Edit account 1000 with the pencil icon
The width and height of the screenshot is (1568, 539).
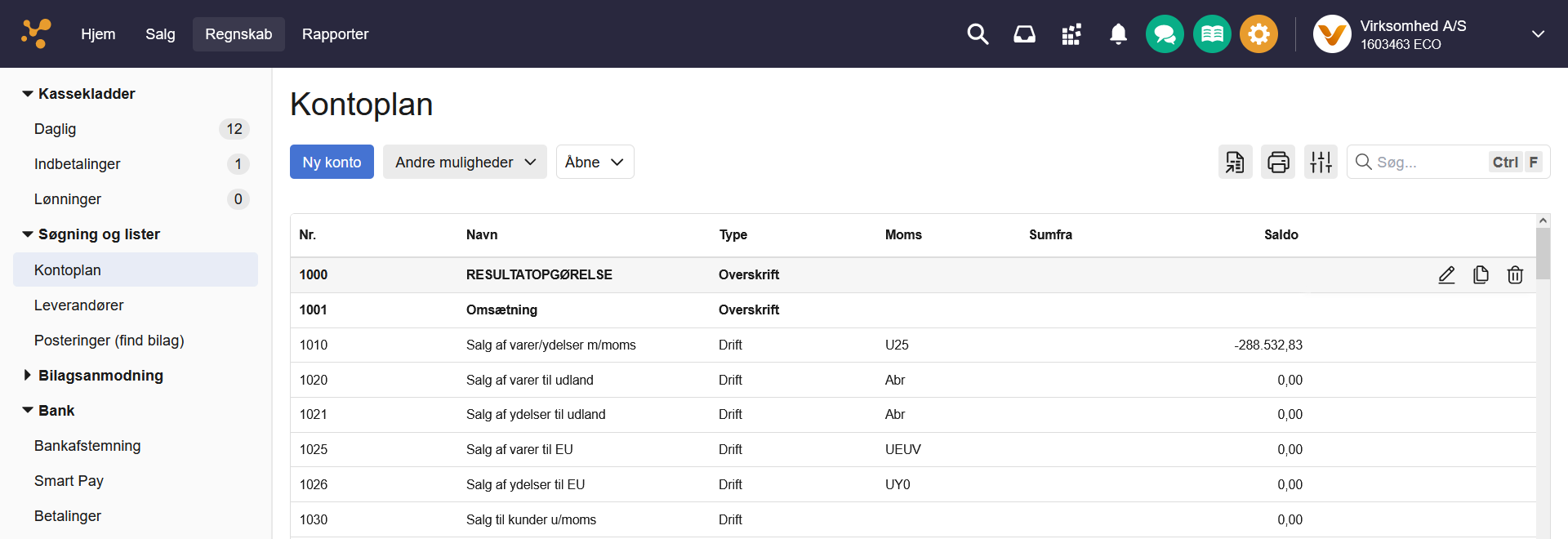[1446, 275]
